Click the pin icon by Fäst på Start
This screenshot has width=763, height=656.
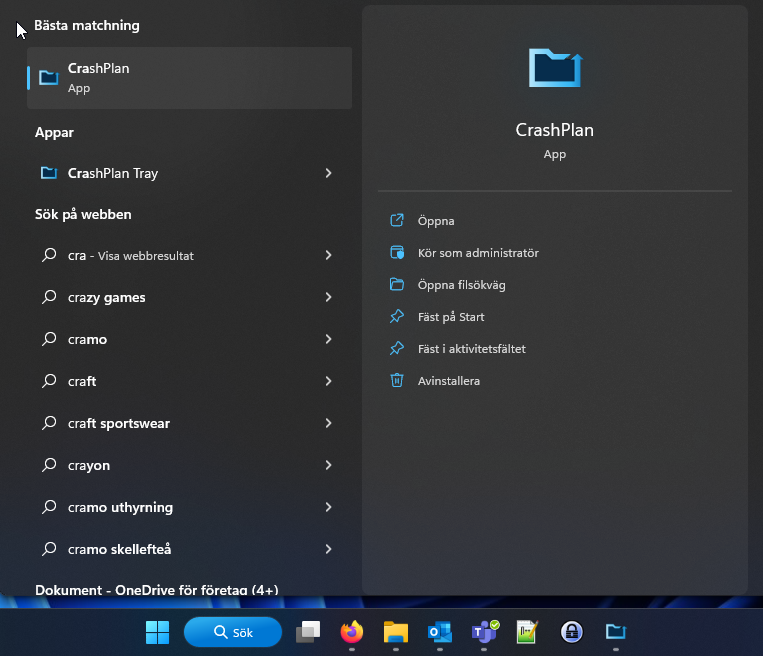click(397, 317)
